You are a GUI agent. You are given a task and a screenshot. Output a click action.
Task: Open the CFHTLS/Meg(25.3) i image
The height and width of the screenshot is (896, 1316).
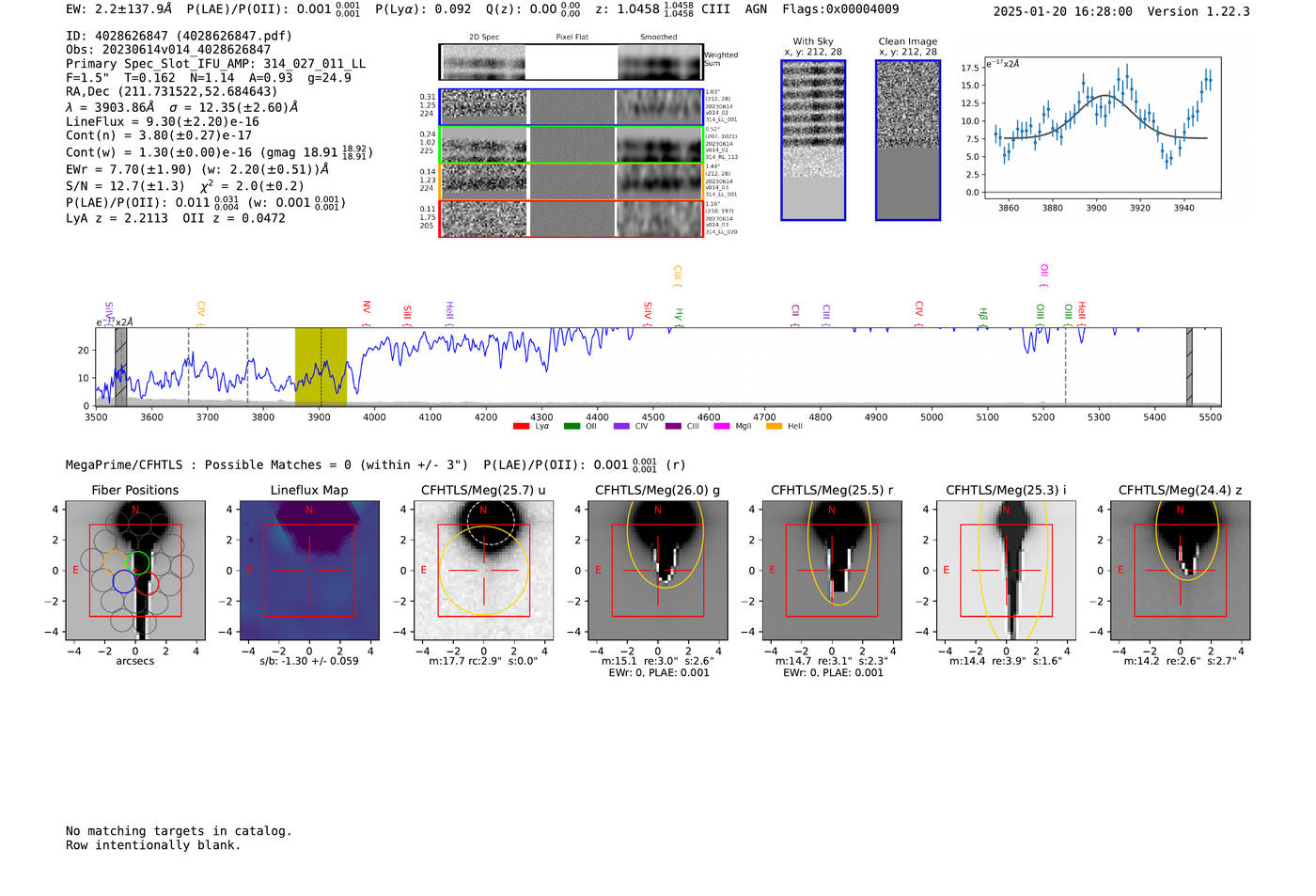(x=1006, y=570)
